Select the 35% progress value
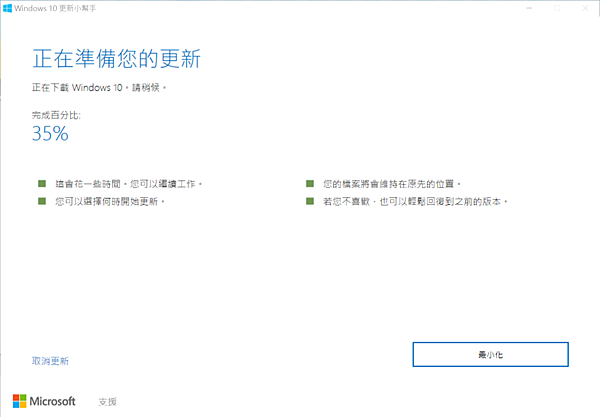The image size is (600, 417). (50, 134)
